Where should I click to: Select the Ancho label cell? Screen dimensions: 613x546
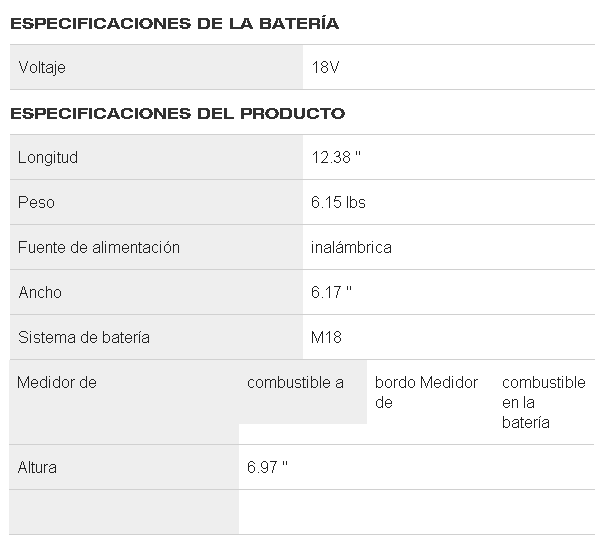[x=40, y=292]
